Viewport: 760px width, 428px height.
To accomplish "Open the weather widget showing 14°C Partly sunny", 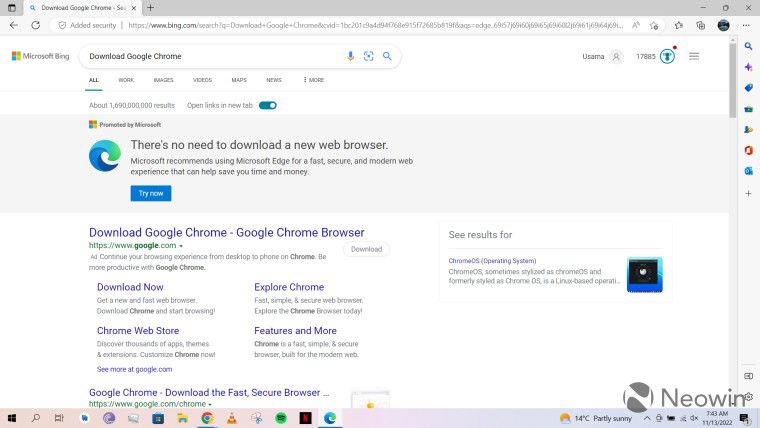I will [596, 418].
